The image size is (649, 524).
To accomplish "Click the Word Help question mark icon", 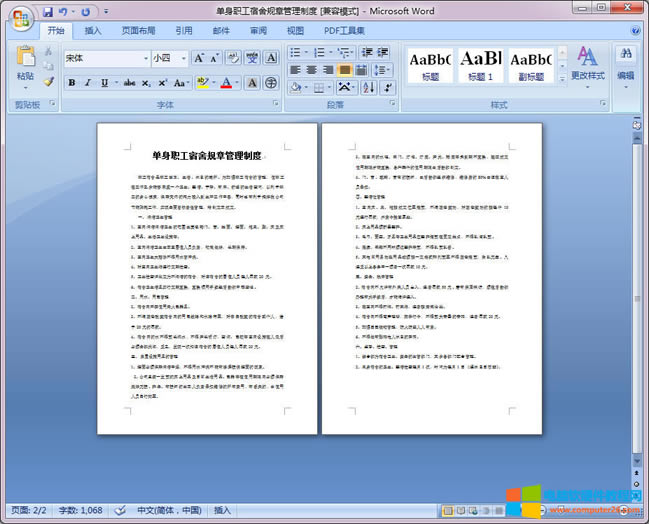I will 636,31.
